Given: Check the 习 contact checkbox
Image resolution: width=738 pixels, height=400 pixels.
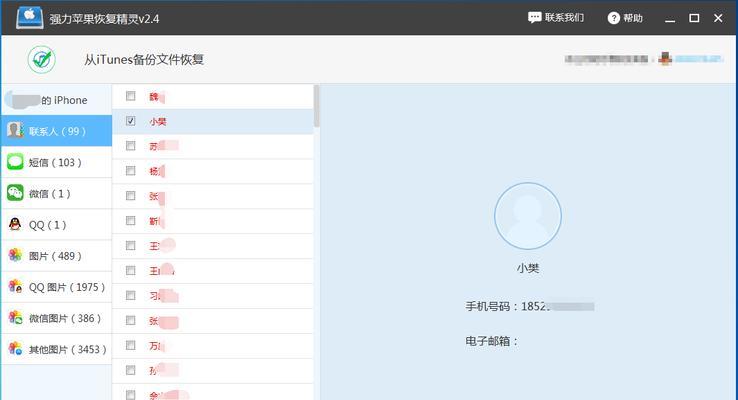Looking at the screenshot, I should [130, 296].
